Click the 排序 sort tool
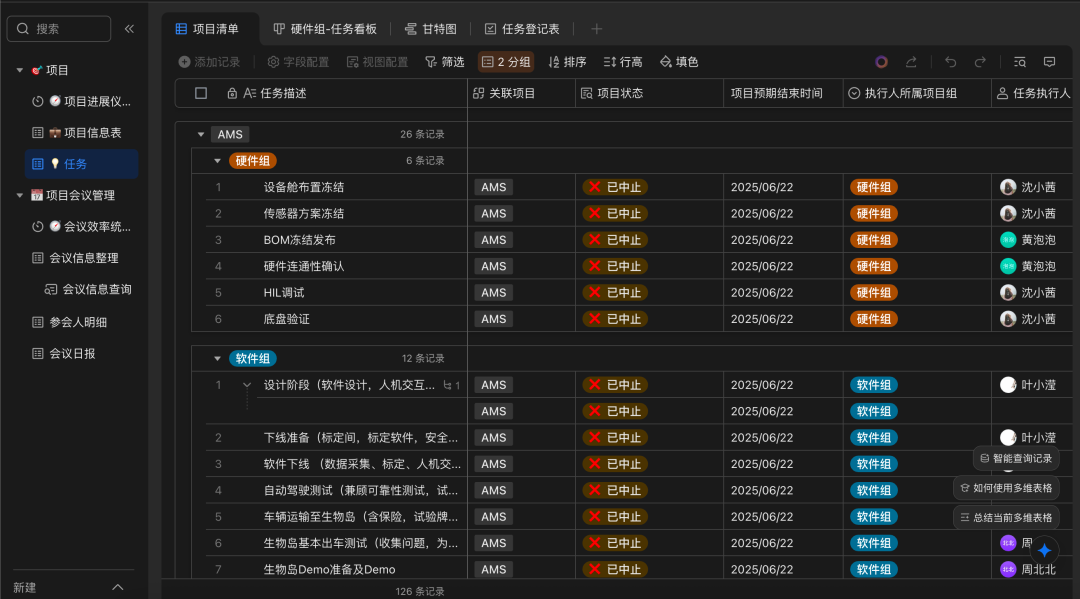Image resolution: width=1080 pixels, height=599 pixels. [x=566, y=62]
